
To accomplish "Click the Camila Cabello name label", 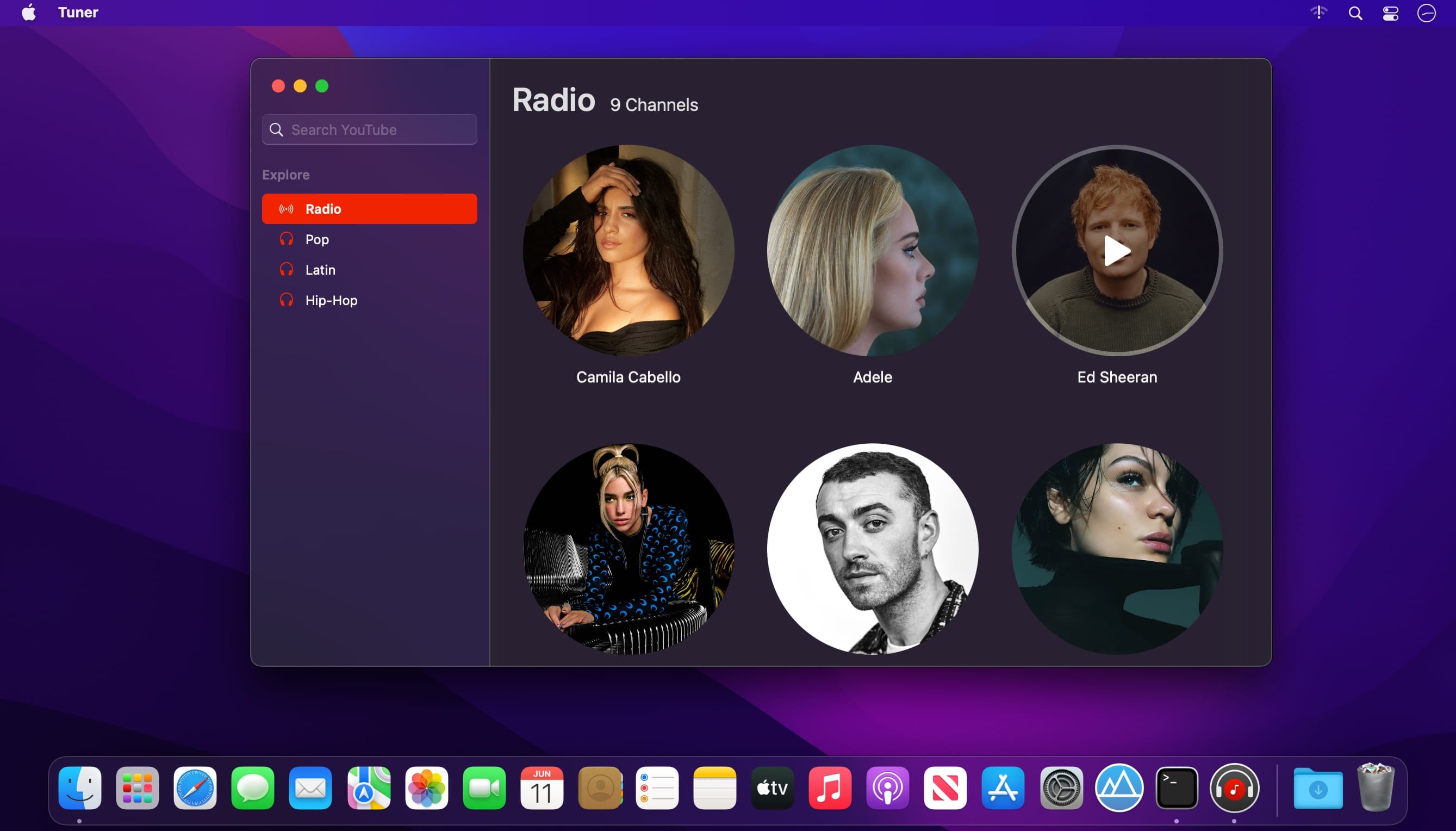I will tap(628, 377).
